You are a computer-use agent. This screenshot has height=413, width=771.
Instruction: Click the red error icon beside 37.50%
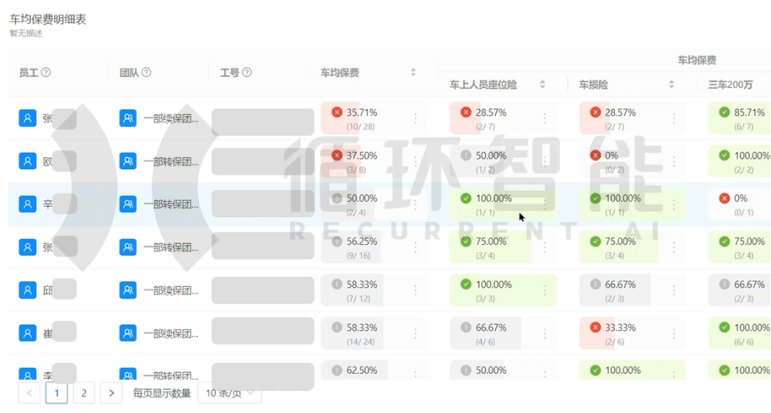point(337,155)
